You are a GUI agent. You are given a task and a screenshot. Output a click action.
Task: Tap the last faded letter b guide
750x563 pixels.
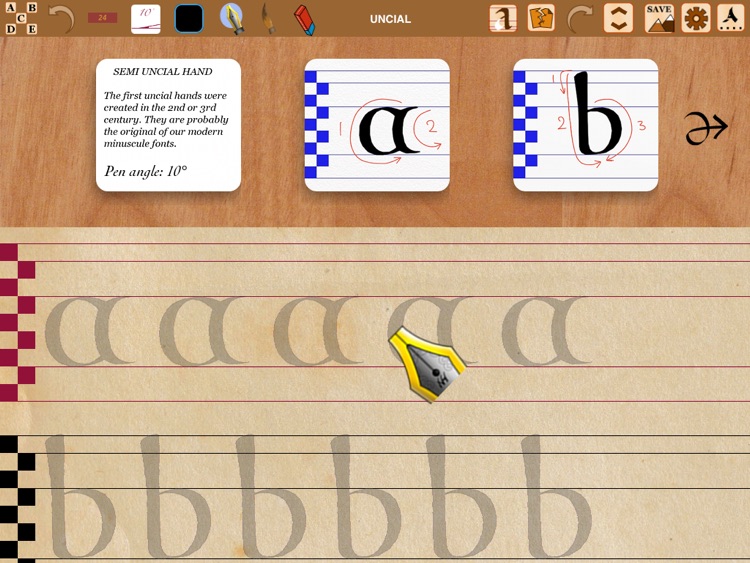pos(556,497)
